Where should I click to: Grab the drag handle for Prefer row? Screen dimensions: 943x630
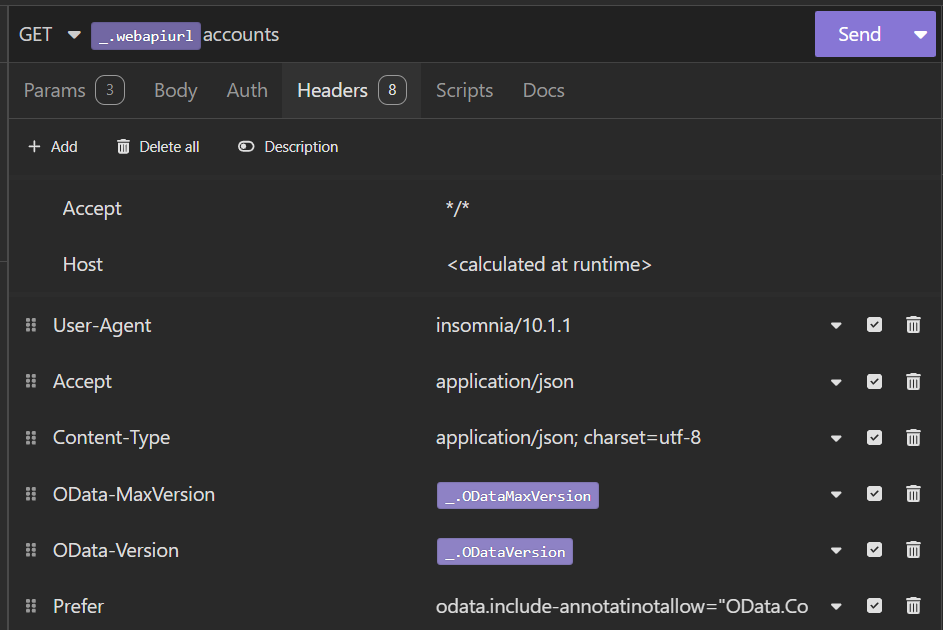(x=31, y=606)
